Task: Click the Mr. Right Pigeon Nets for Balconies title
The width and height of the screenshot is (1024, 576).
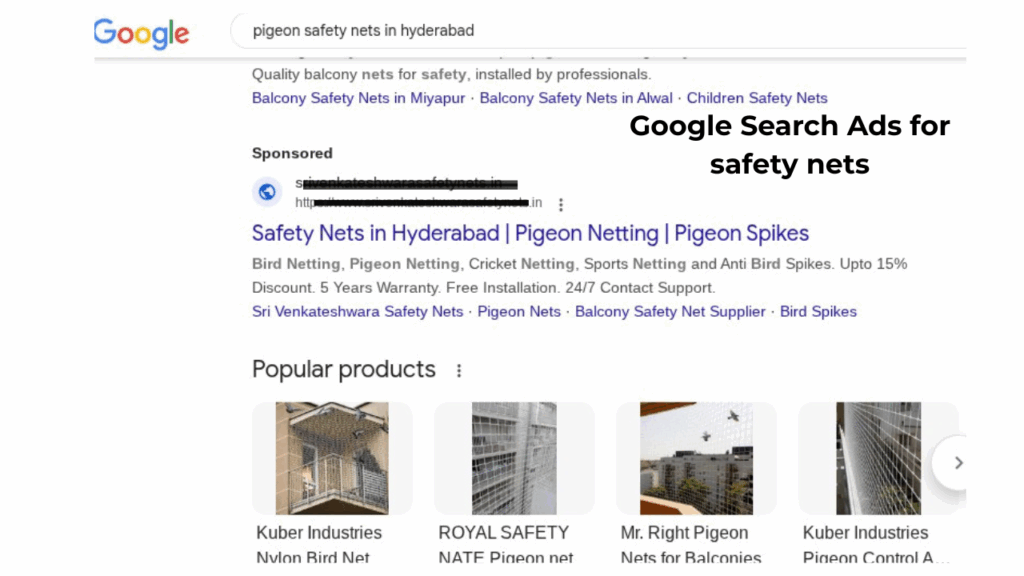Action: point(690,545)
